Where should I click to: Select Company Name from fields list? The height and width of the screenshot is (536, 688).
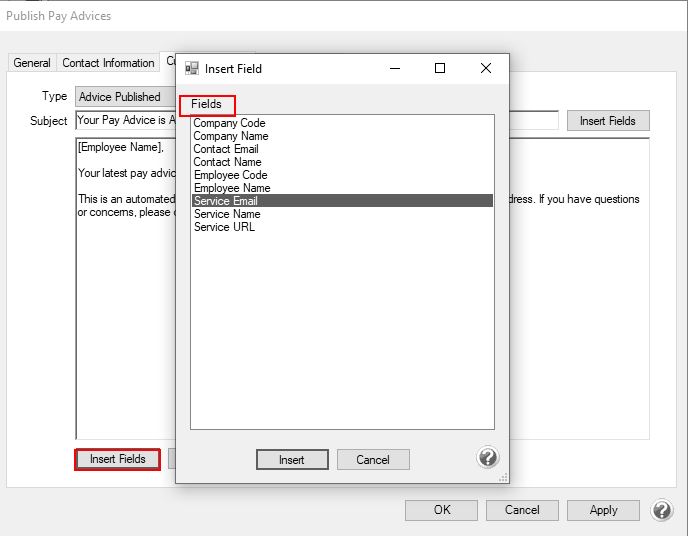pos(230,136)
